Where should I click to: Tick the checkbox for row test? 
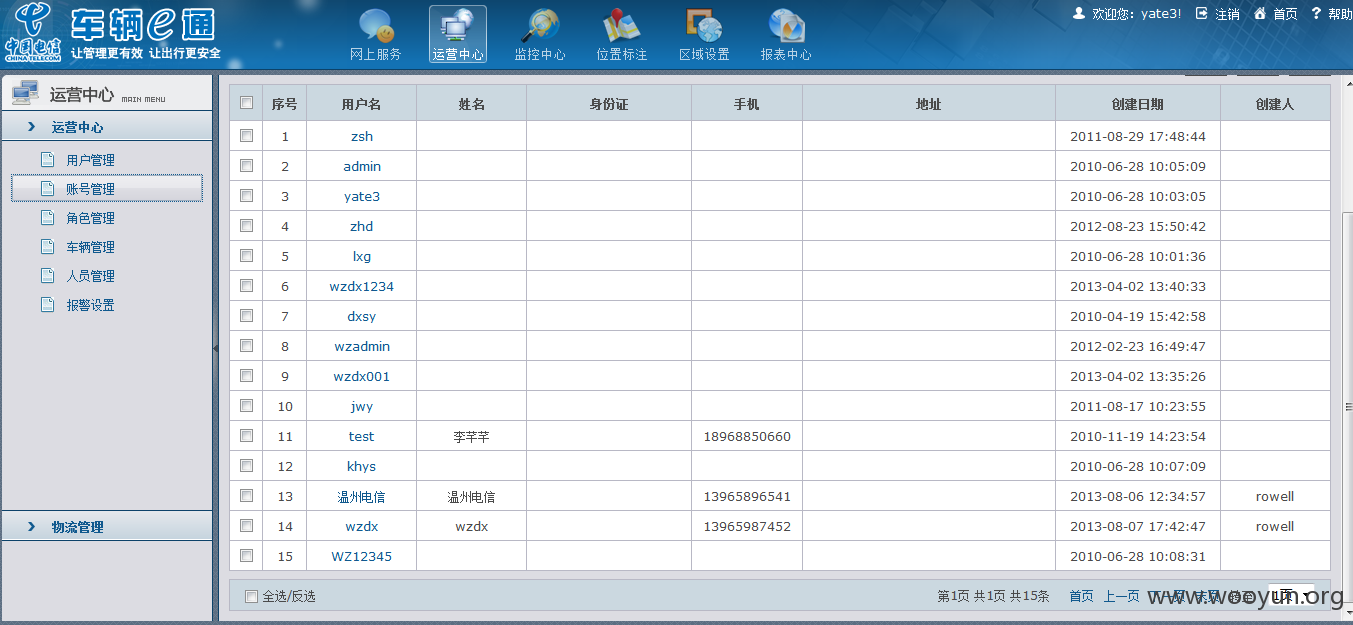[247, 435]
